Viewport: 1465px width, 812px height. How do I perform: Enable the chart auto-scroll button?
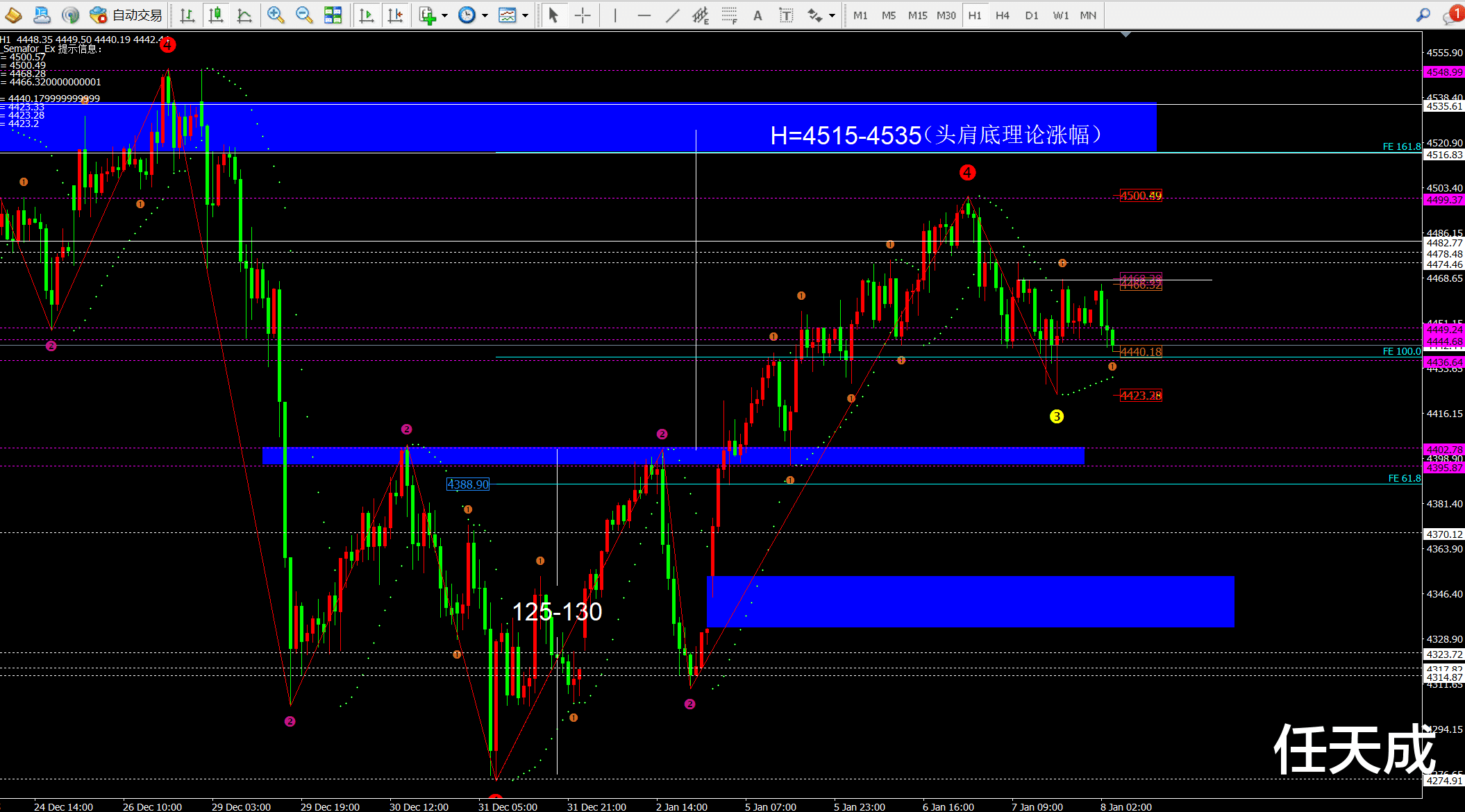366,15
